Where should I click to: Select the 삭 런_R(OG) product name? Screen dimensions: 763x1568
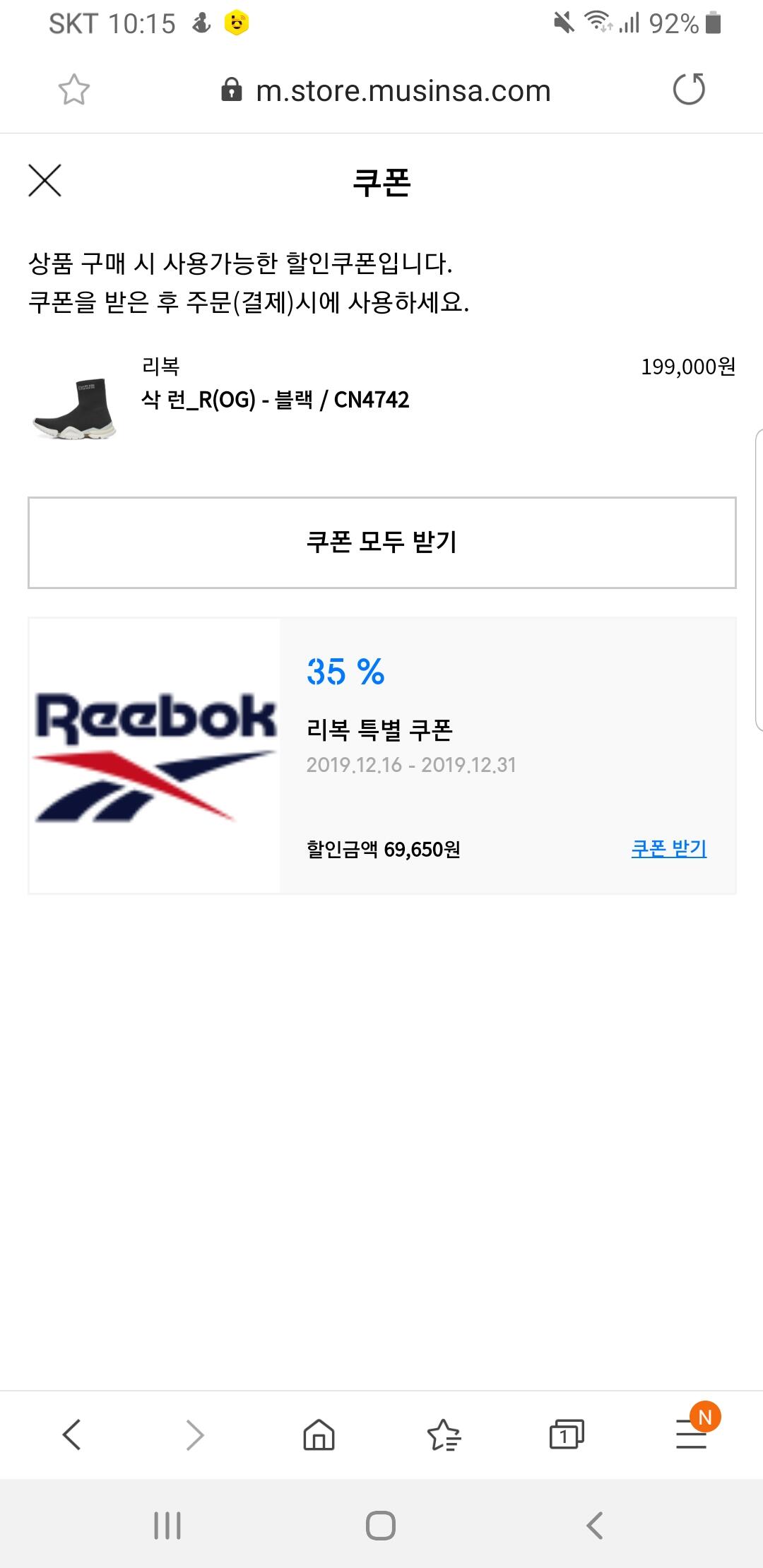click(276, 400)
